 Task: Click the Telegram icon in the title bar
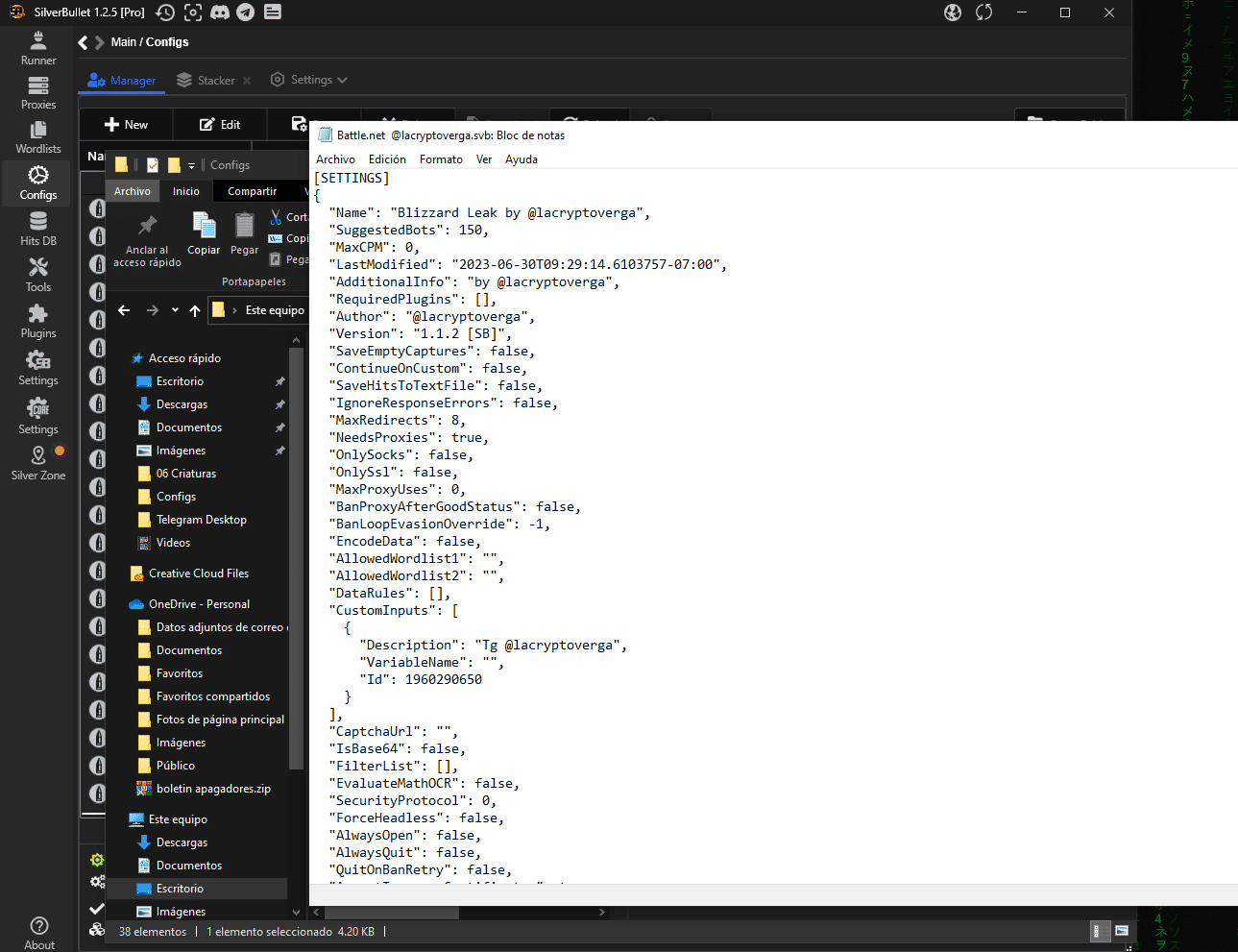pos(246,12)
